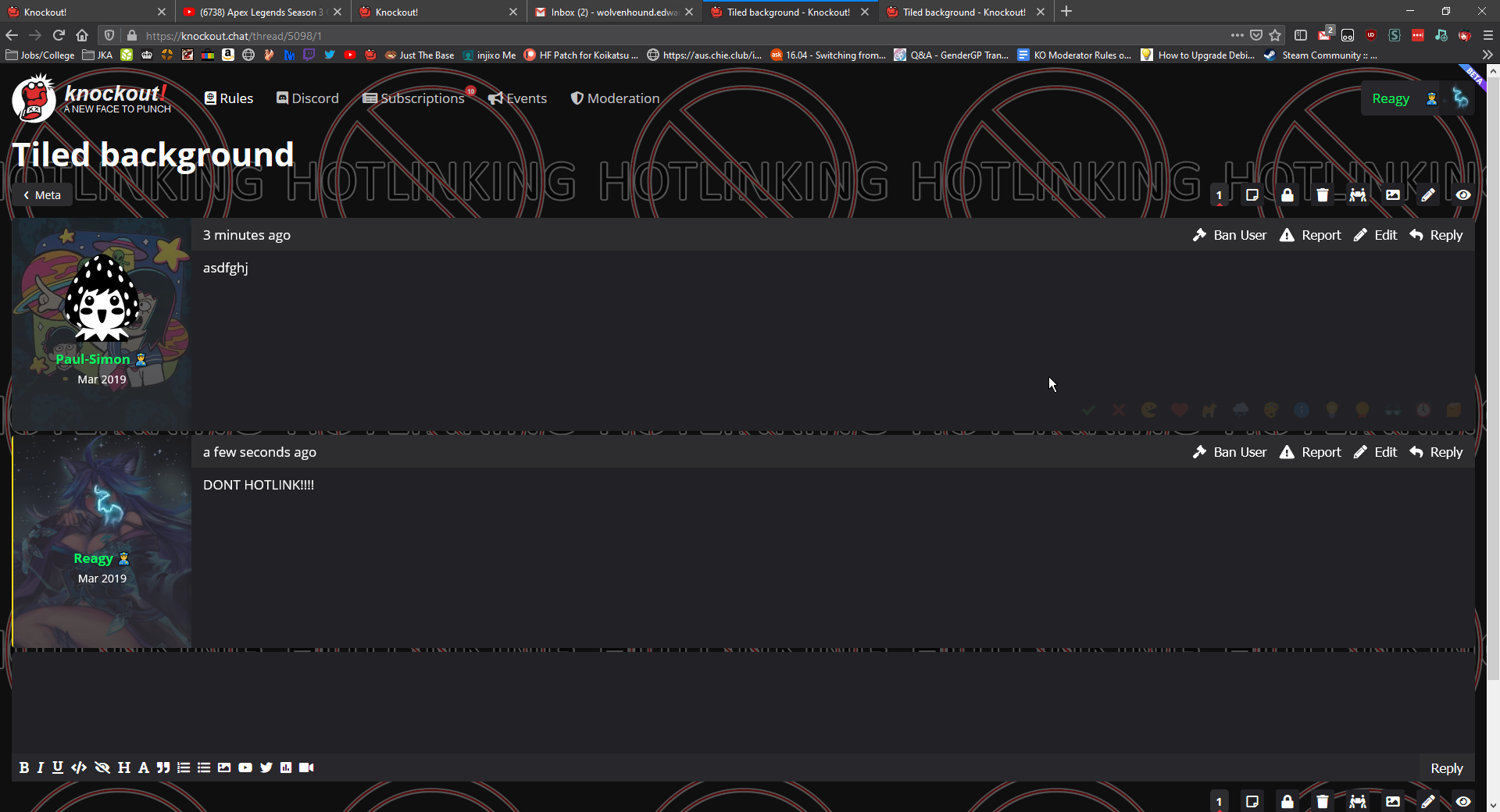The height and width of the screenshot is (812, 1500).
Task: Rate Paul-Simon's post with the info icon
Action: [x=1302, y=410]
